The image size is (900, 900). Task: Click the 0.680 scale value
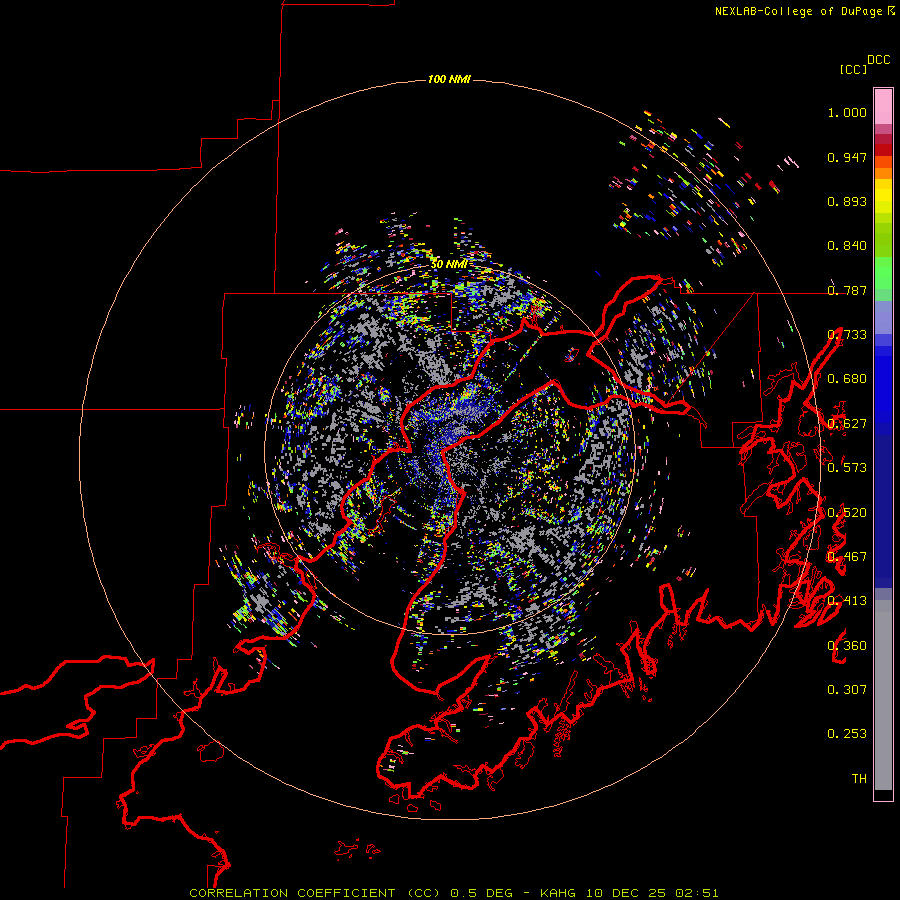847,379
